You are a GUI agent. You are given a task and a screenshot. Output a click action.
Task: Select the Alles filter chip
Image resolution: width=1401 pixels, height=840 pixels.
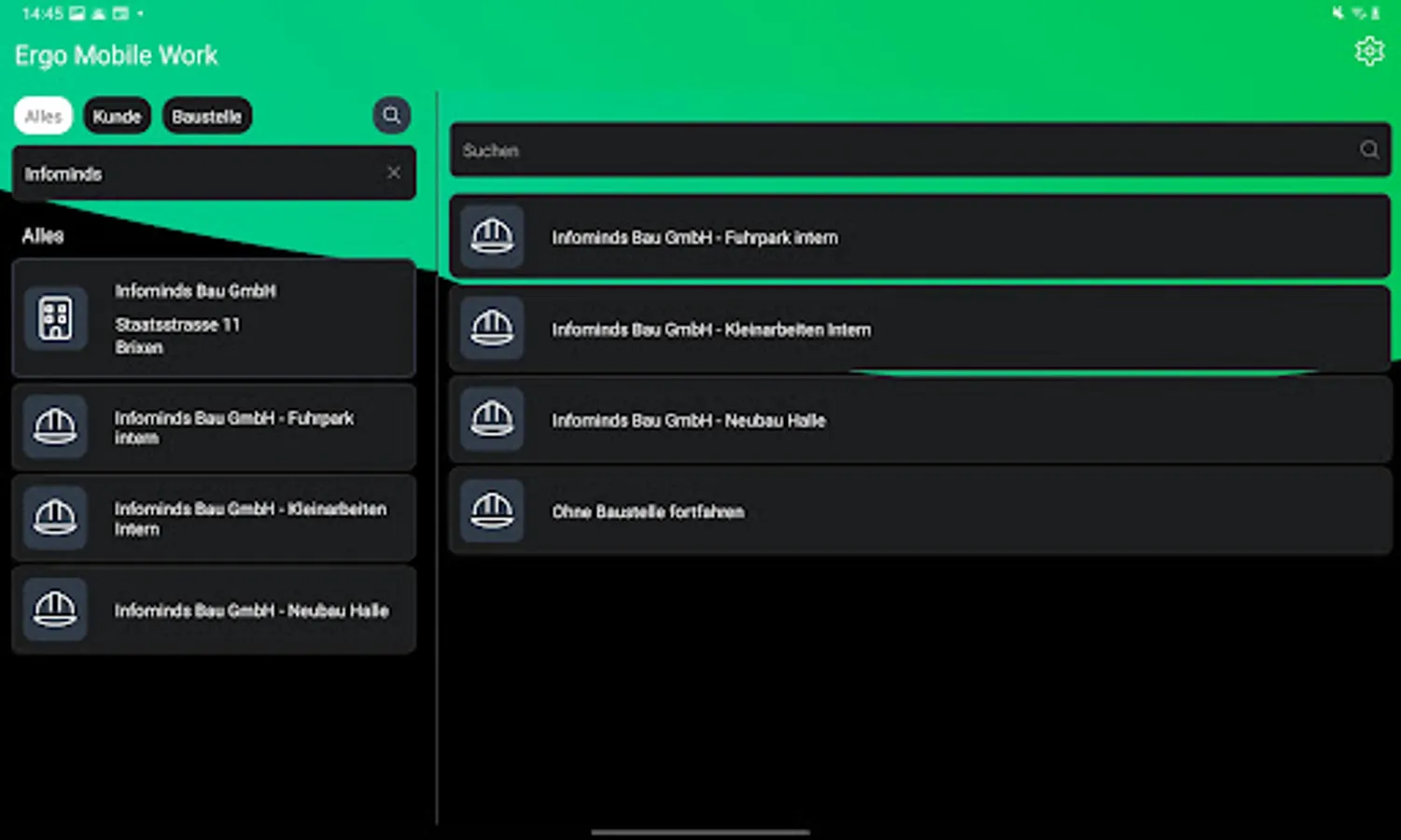point(43,116)
